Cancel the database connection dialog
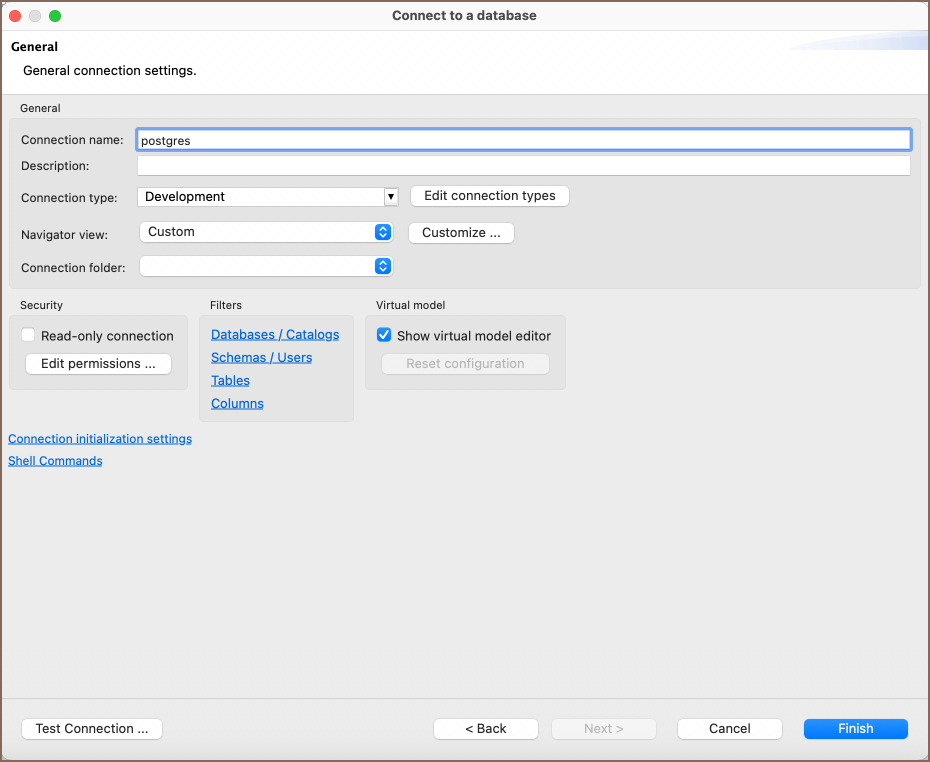The height and width of the screenshot is (762, 930). tap(729, 729)
